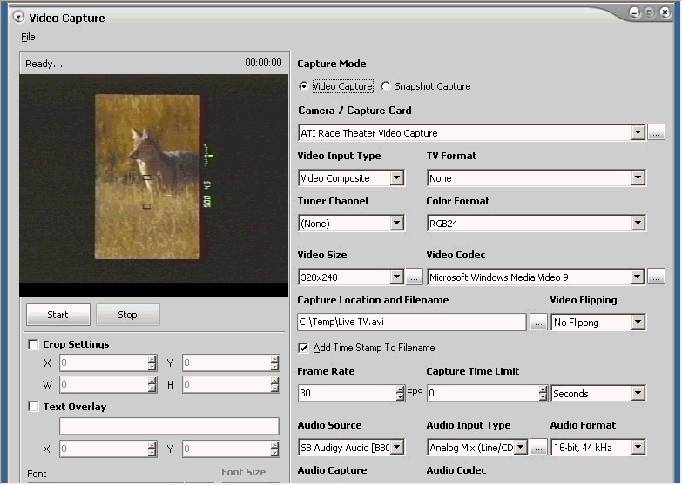The image size is (682, 485).
Task: Open Video Codec settings ellipsis button
Action: click(656, 276)
